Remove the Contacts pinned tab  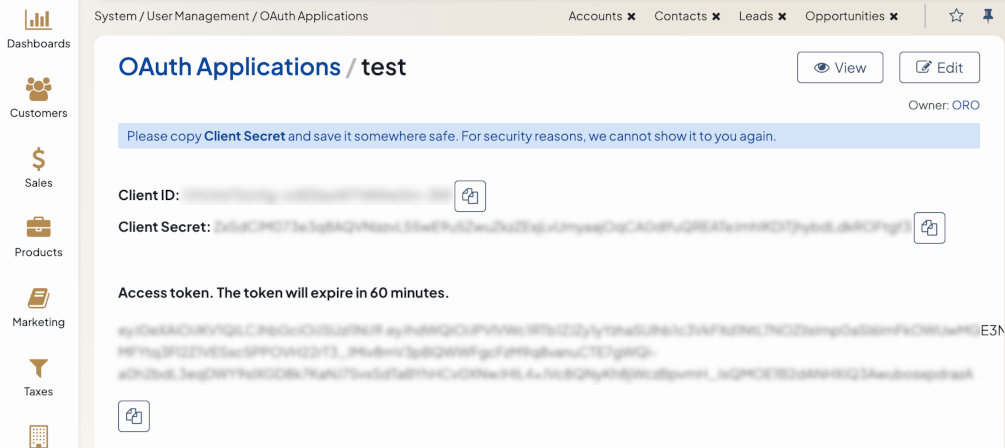[716, 17]
